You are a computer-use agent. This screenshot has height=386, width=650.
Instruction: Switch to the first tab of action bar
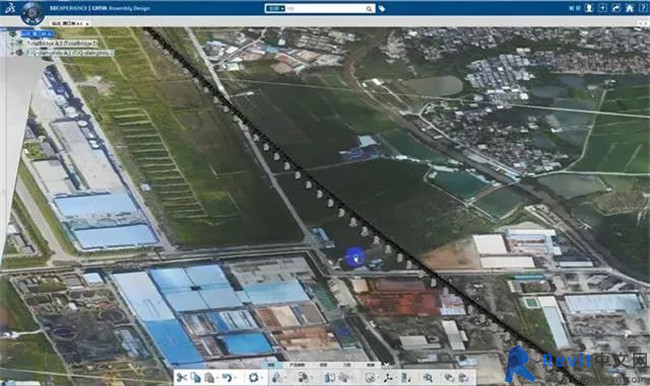click(271, 365)
